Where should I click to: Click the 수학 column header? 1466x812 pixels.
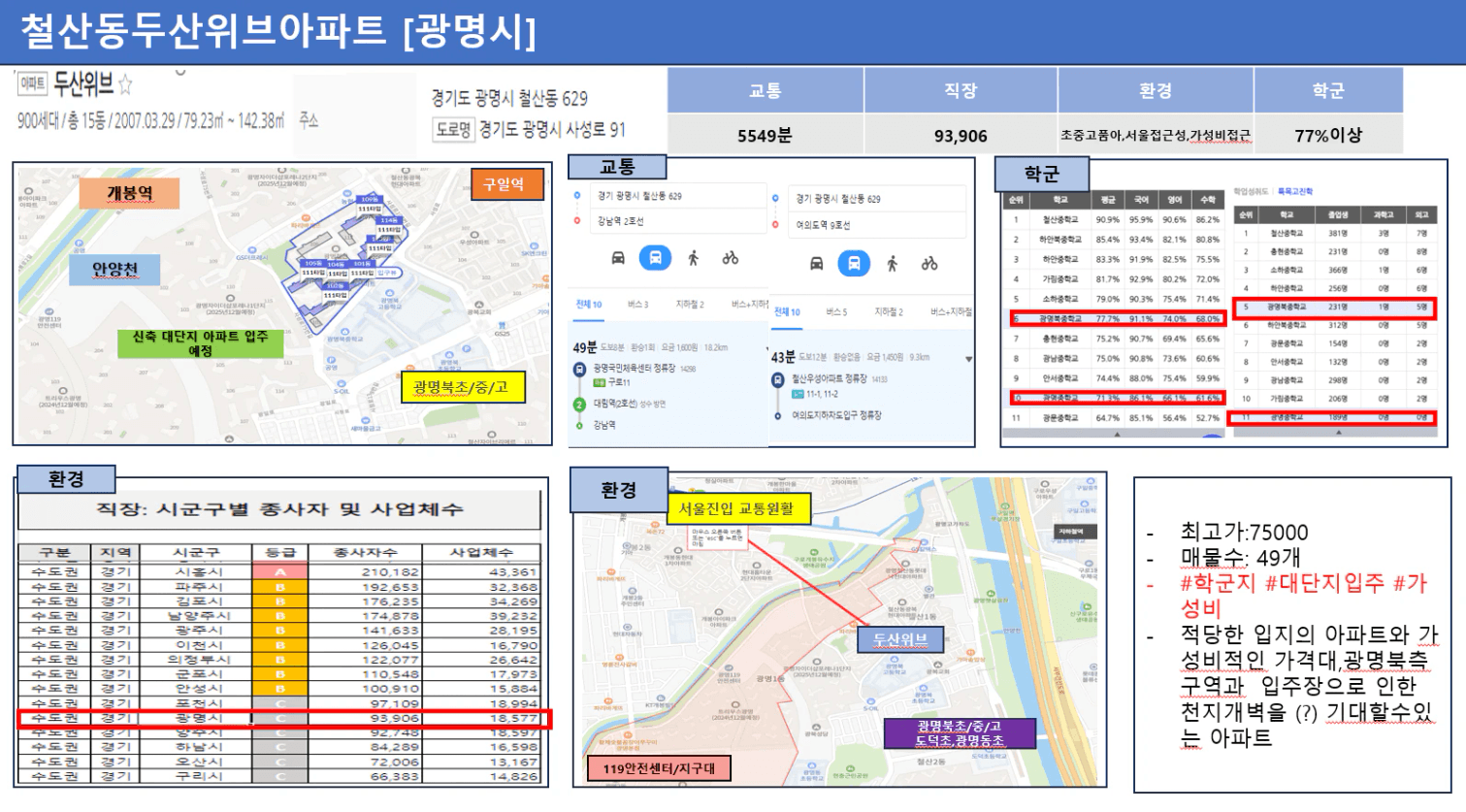[x=1208, y=200]
